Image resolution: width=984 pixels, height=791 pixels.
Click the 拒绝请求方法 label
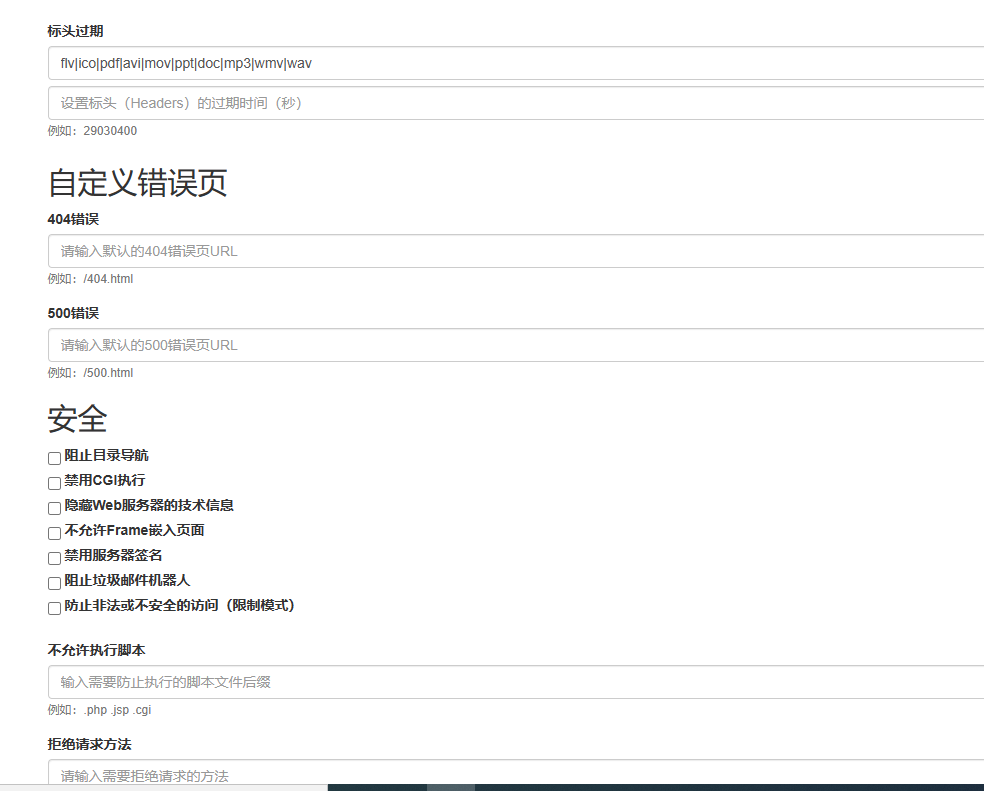click(90, 745)
